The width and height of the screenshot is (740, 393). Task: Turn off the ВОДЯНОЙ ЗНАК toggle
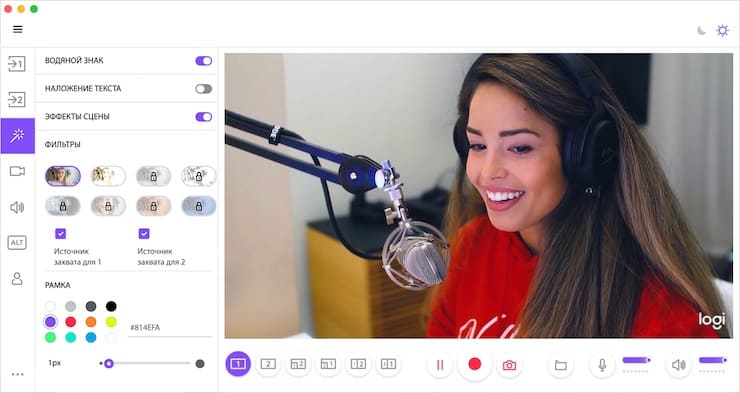click(204, 61)
